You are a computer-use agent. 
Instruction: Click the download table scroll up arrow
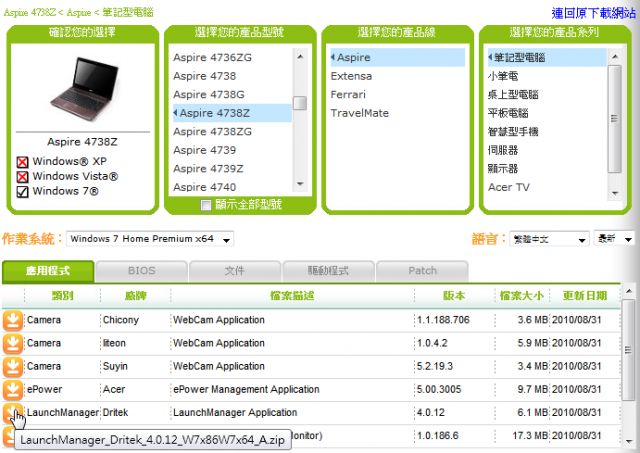pyautogui.click(x=629, y=291)
